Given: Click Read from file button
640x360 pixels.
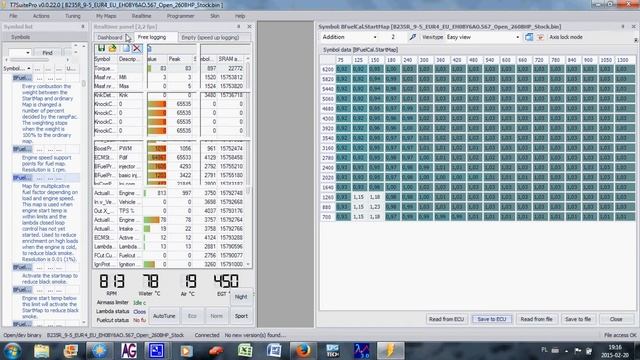Looking at the screenshot, I should click(536, 319).
